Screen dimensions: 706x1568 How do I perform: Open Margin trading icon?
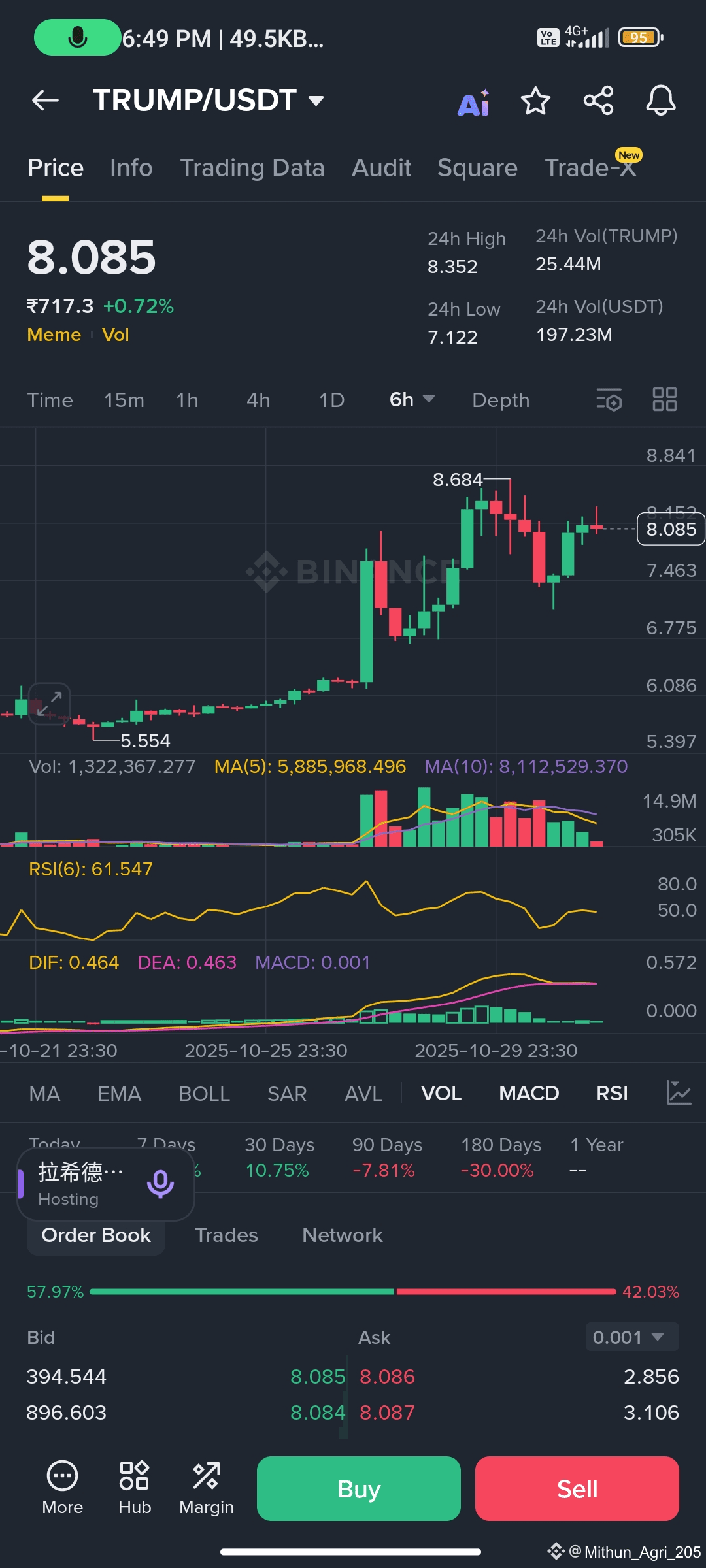click(207, 1488)
